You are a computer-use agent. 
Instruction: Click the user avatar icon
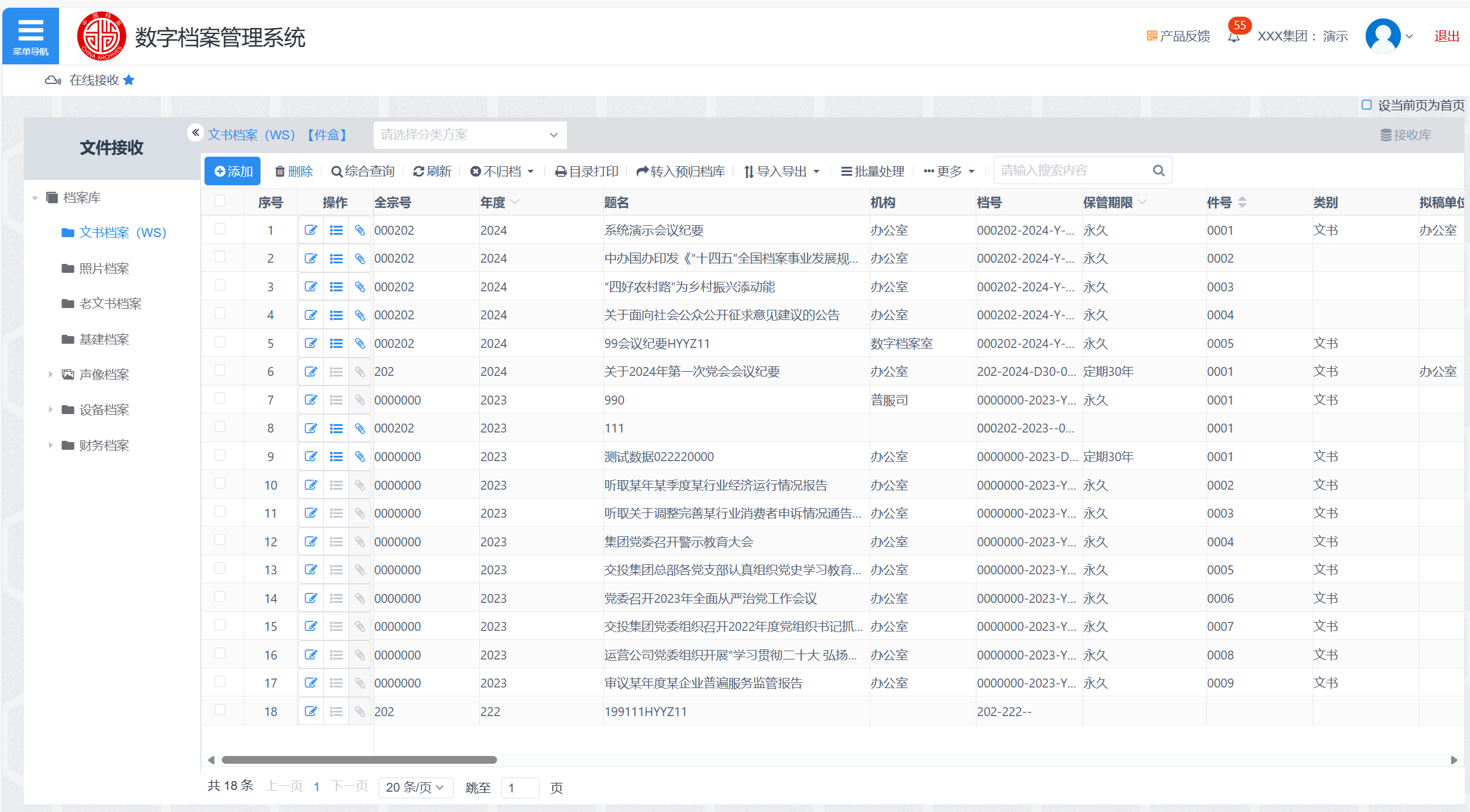pos(1382,36)
